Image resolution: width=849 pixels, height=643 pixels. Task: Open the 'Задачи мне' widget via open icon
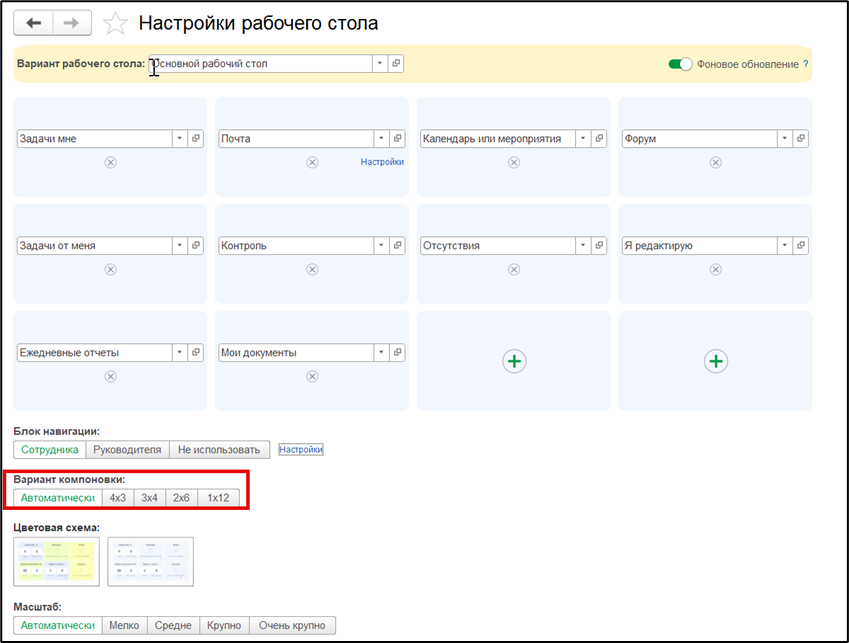point(196,139)
